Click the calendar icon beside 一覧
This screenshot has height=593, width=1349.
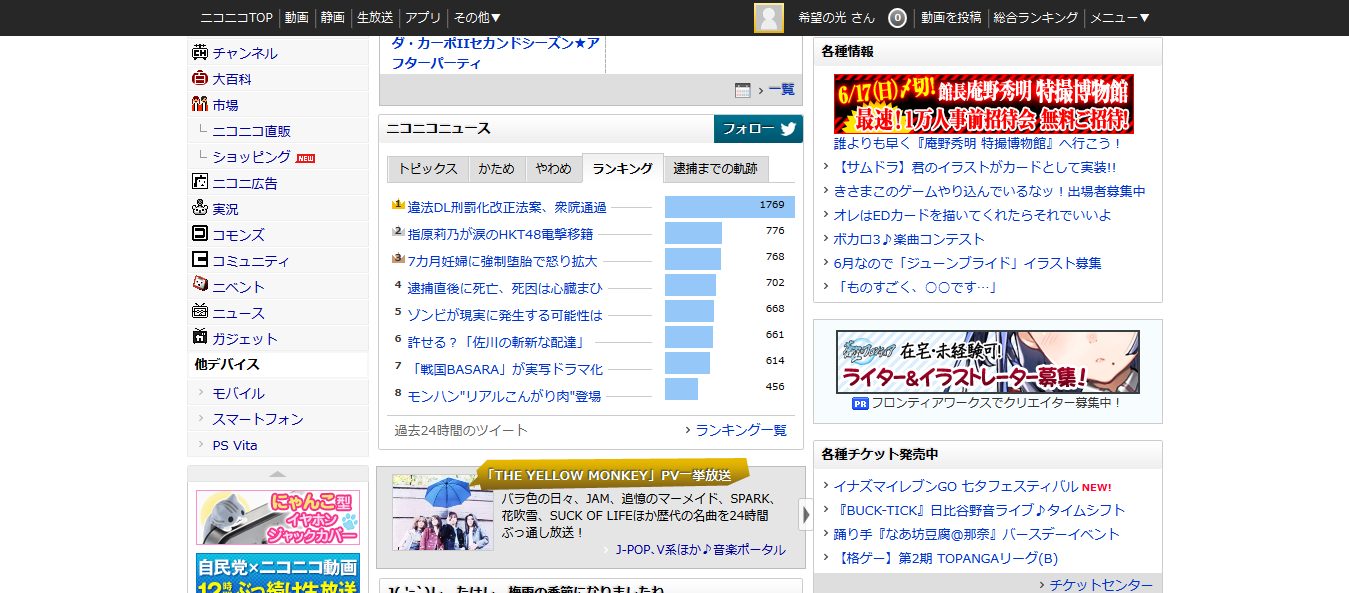[x=743, y=90]
